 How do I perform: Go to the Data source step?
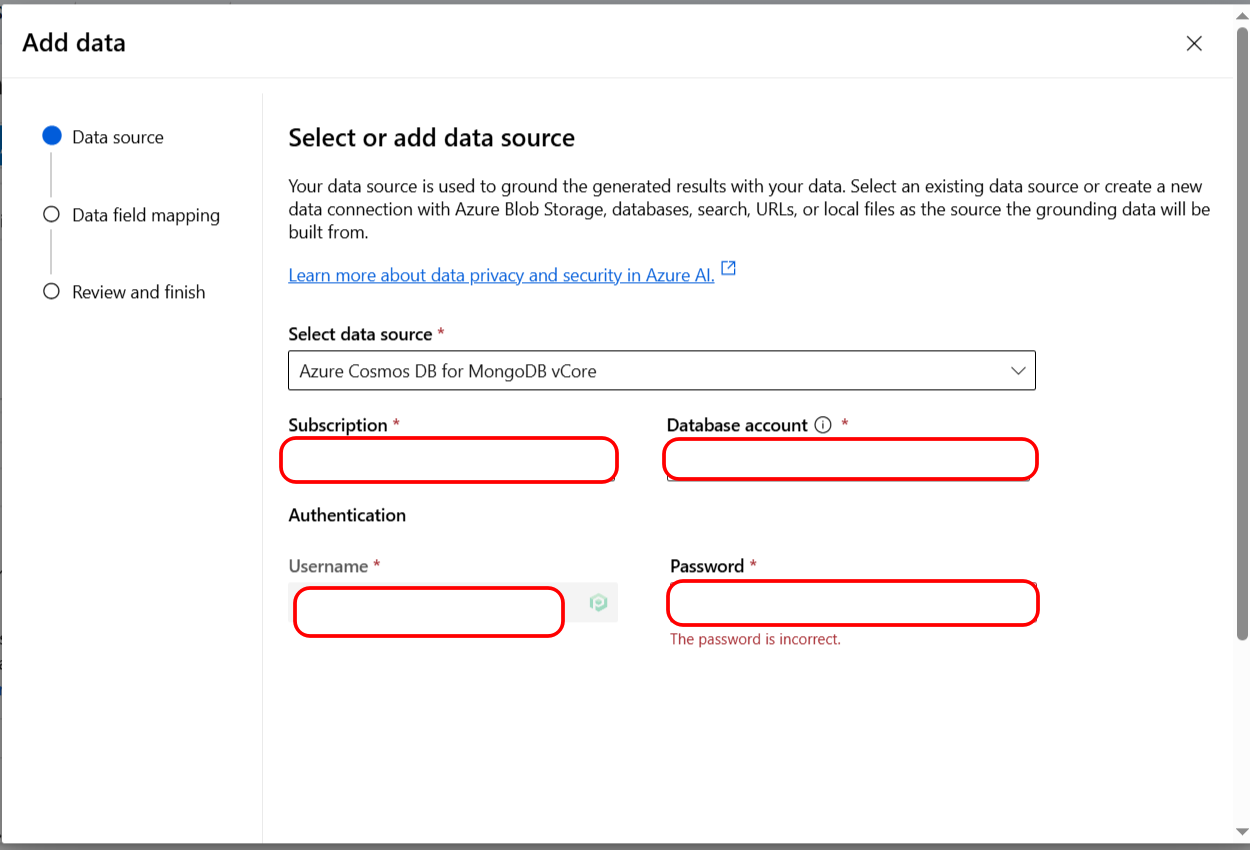(x=104, y=137)
